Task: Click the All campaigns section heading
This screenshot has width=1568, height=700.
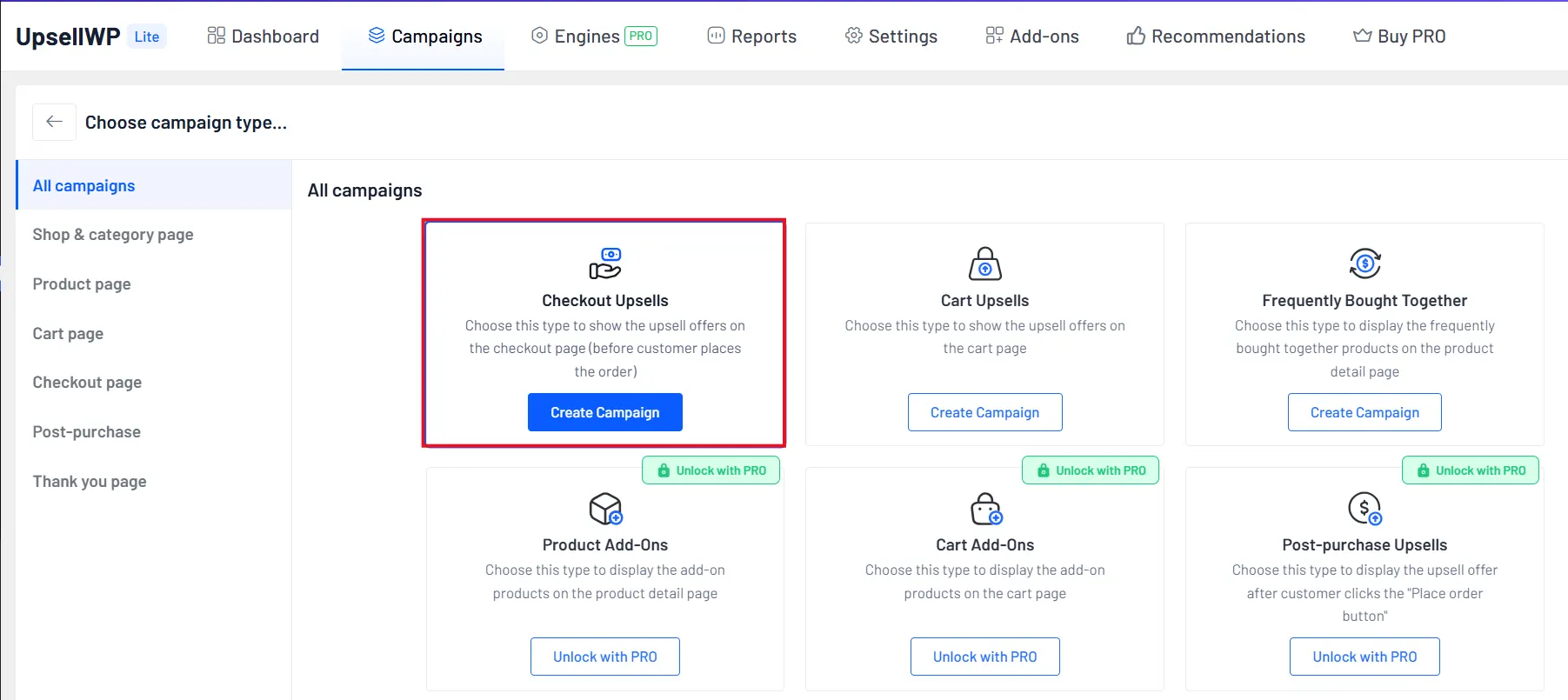Action: pos(365,190)
